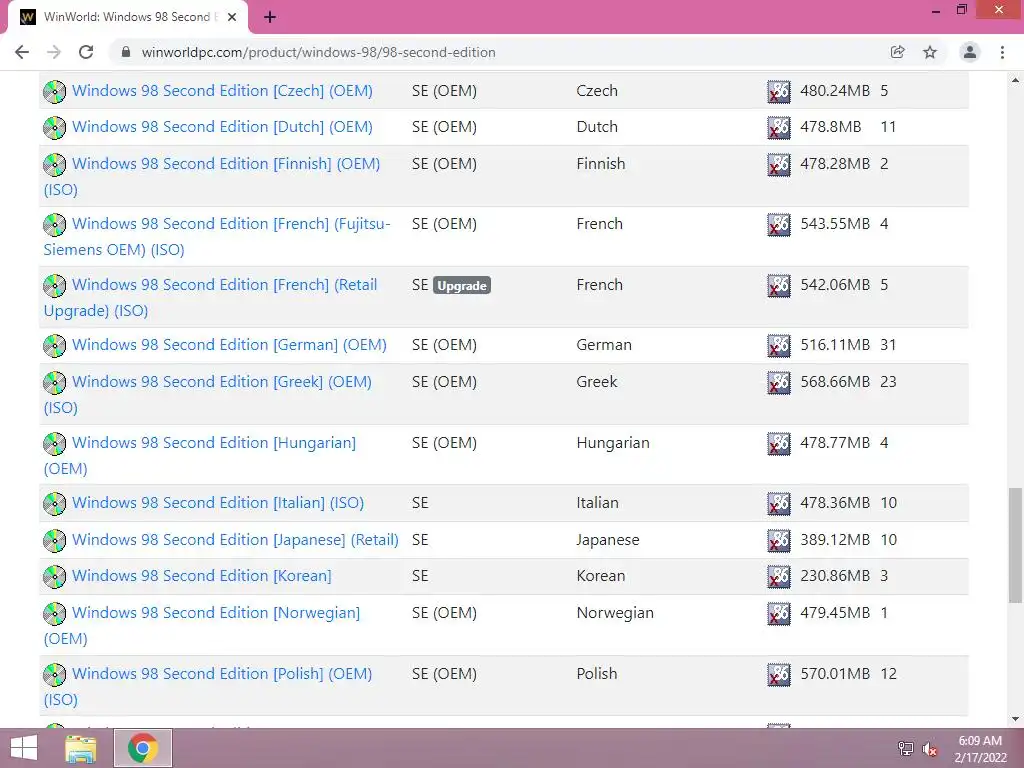Click the browser back arrow

coord(22,52)
